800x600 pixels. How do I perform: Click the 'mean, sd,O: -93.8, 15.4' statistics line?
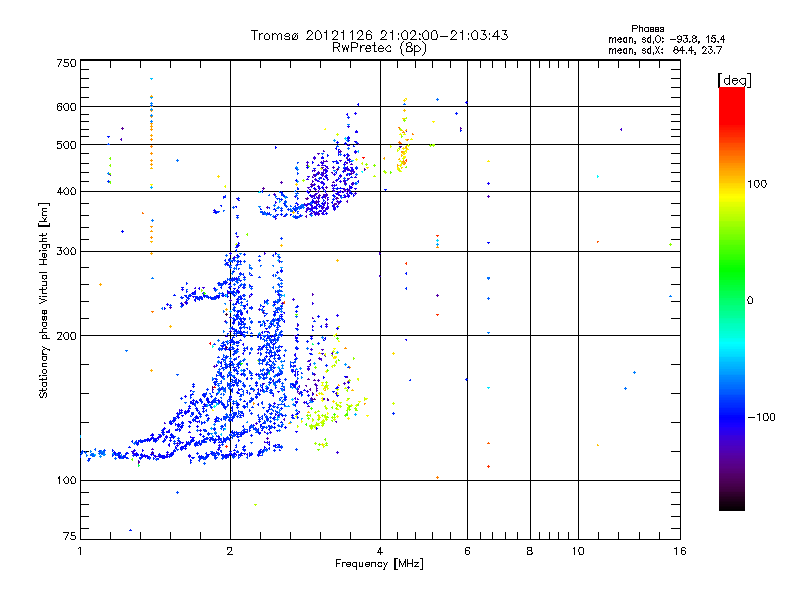[667, 40]
